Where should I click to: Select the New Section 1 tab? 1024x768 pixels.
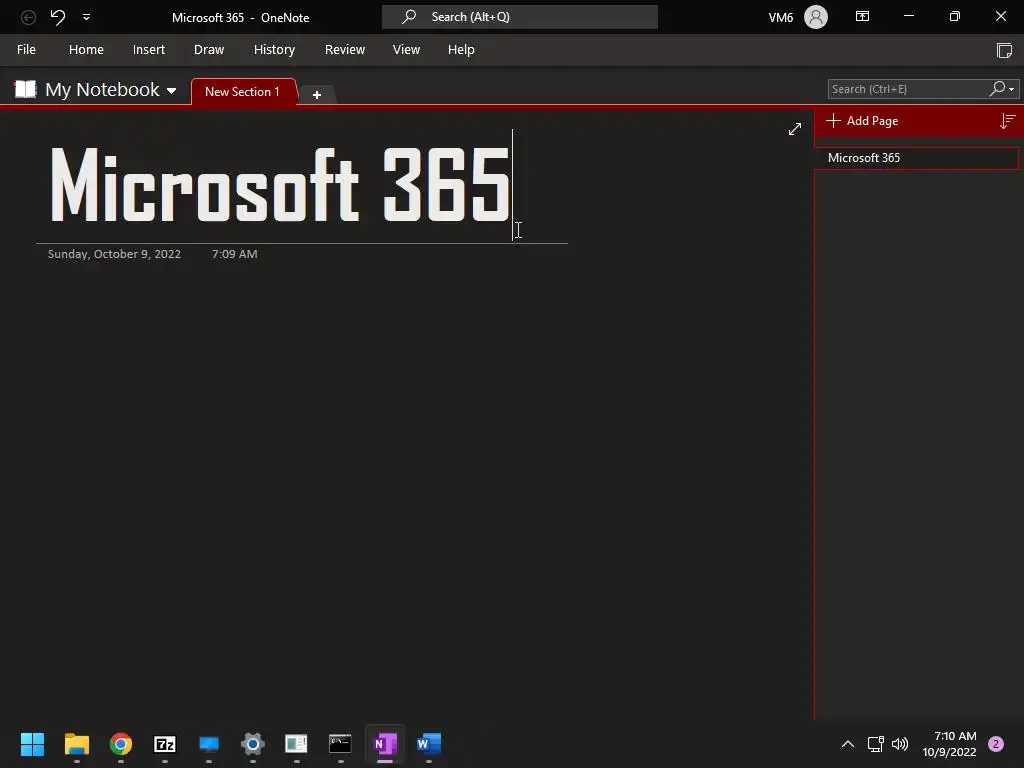[242, 92]
